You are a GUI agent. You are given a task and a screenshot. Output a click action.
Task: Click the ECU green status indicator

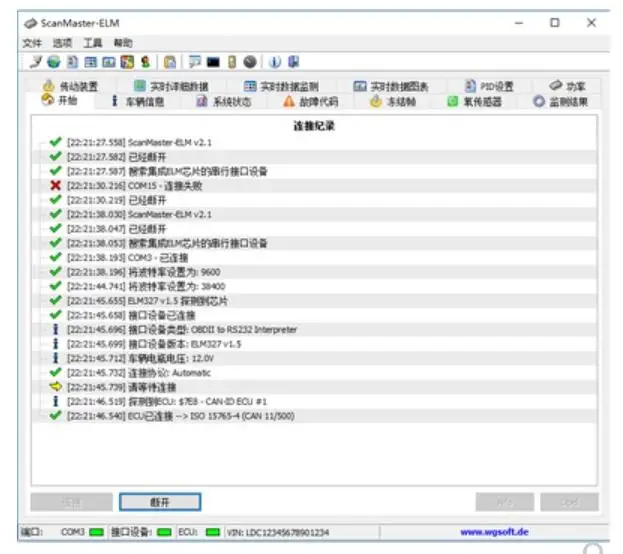pos(213,532)
